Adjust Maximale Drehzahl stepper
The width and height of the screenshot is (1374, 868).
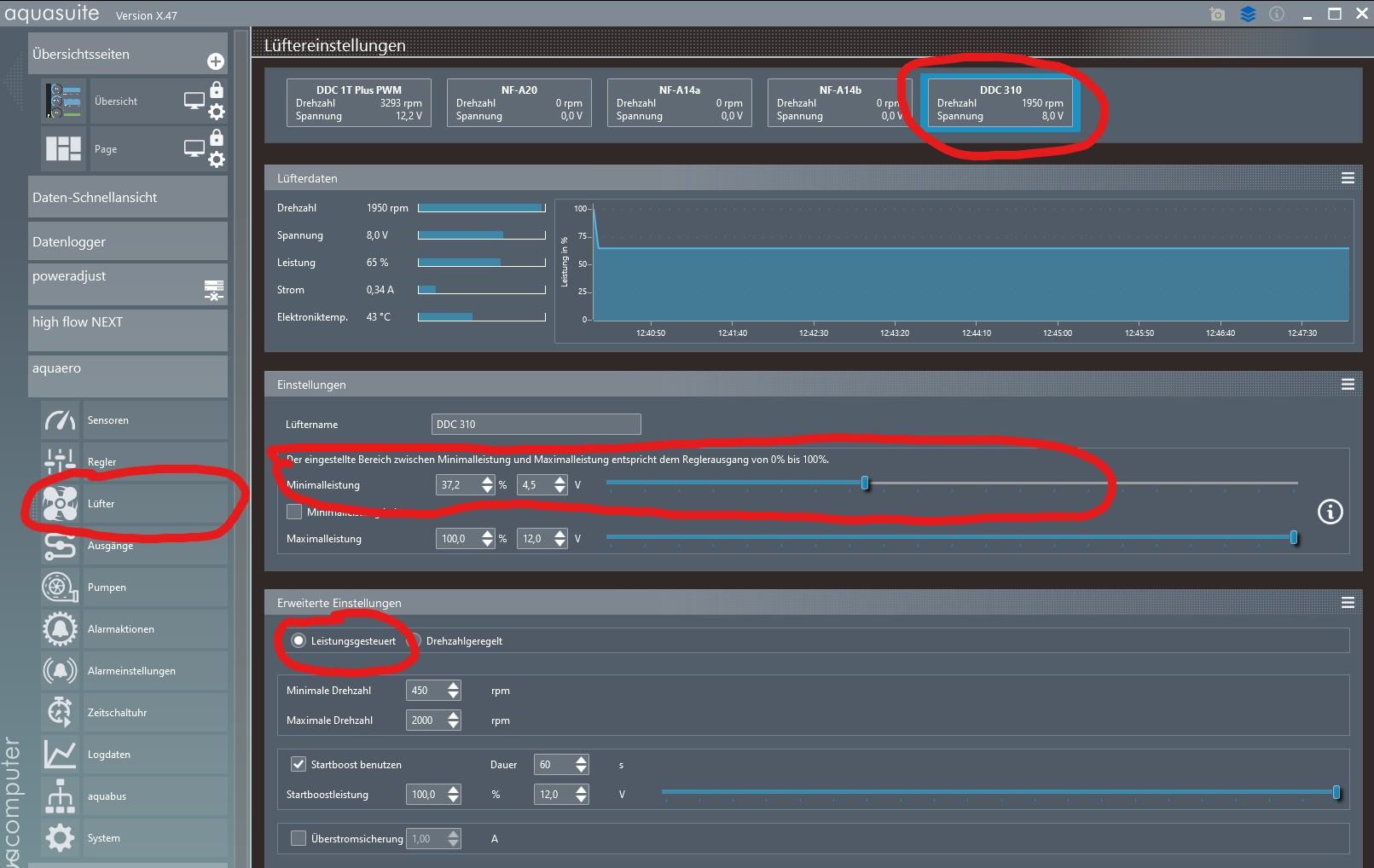click(454, 720)
